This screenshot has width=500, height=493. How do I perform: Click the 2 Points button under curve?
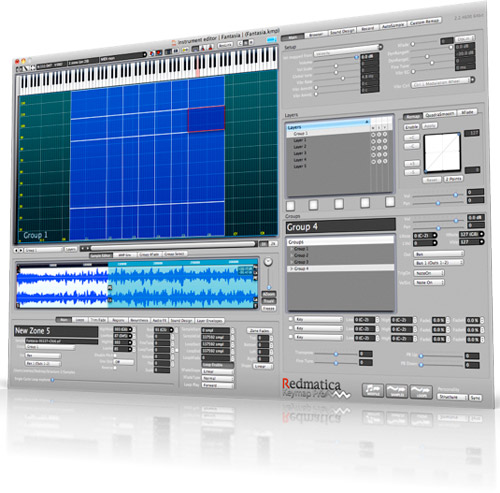point(453,179)
